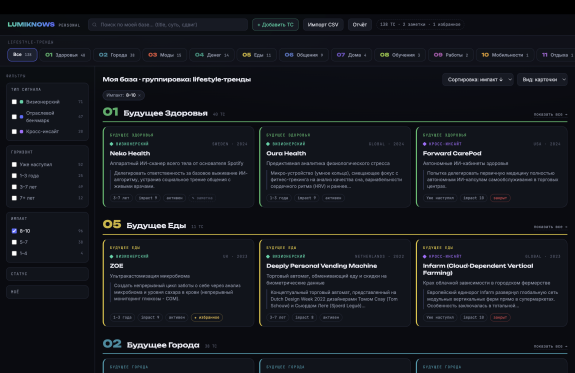
Task: Click the search magnifier icon
Action: click(x=94, y=25)
